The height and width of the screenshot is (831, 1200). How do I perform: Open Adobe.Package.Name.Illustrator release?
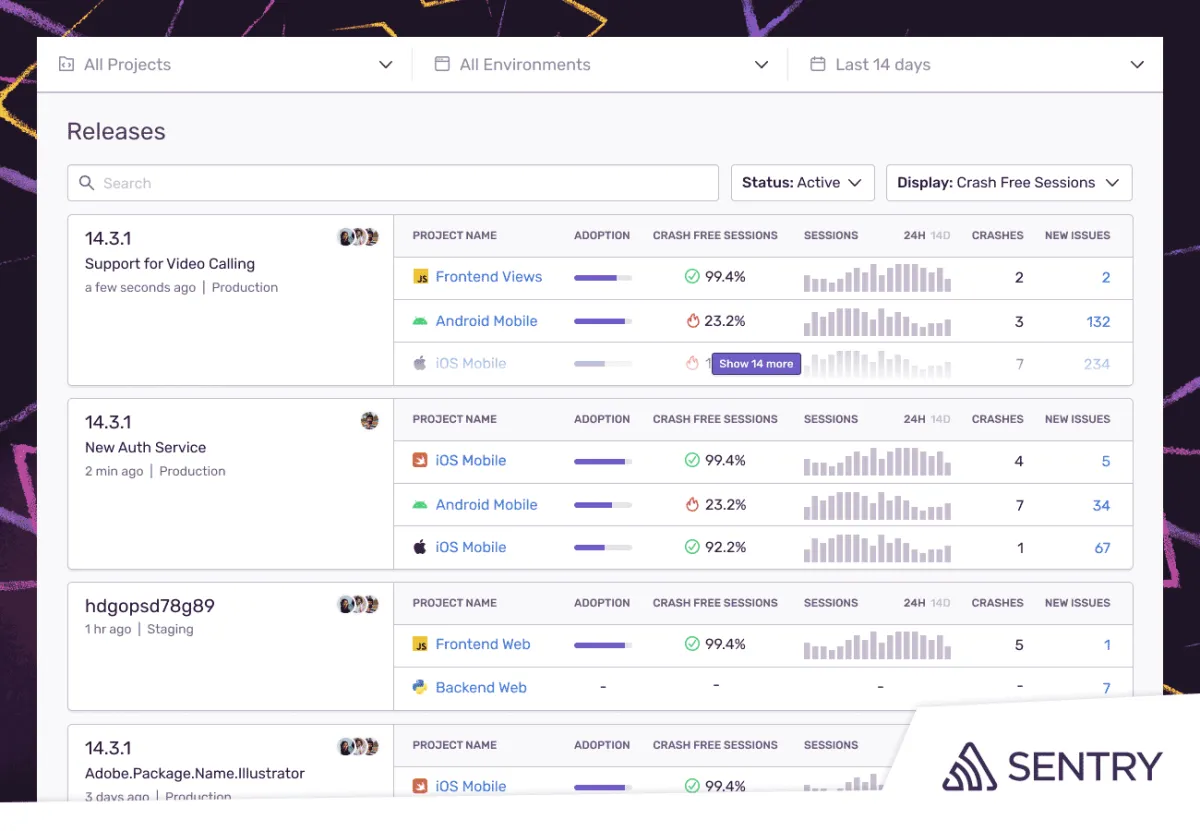pyautogui.click(x=195, y=773)
